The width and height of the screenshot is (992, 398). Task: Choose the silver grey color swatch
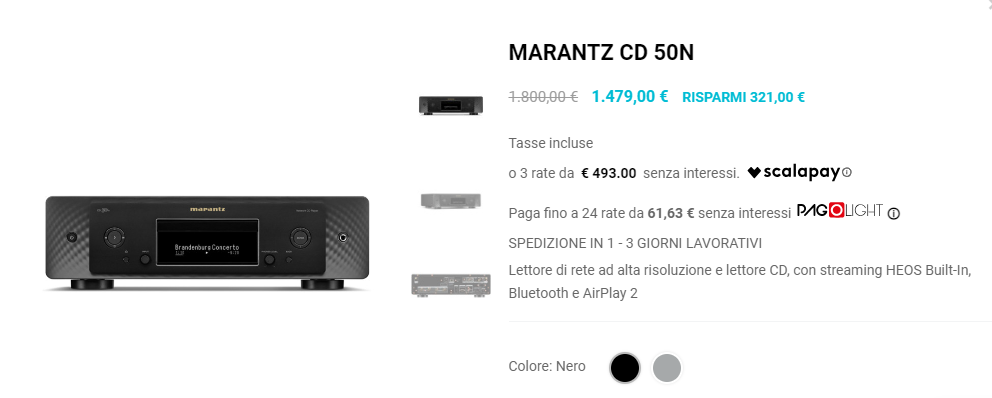(667, 368)
